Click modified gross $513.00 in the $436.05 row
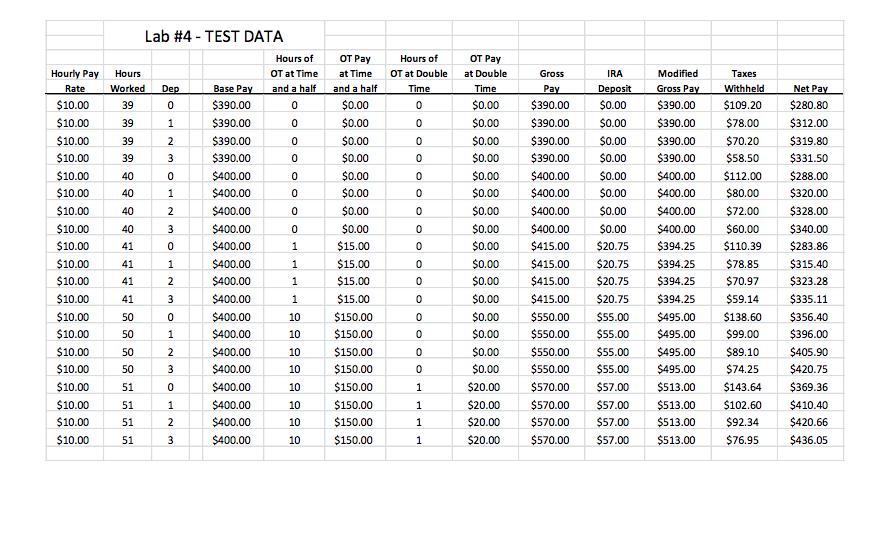 [x=676, y=440]
